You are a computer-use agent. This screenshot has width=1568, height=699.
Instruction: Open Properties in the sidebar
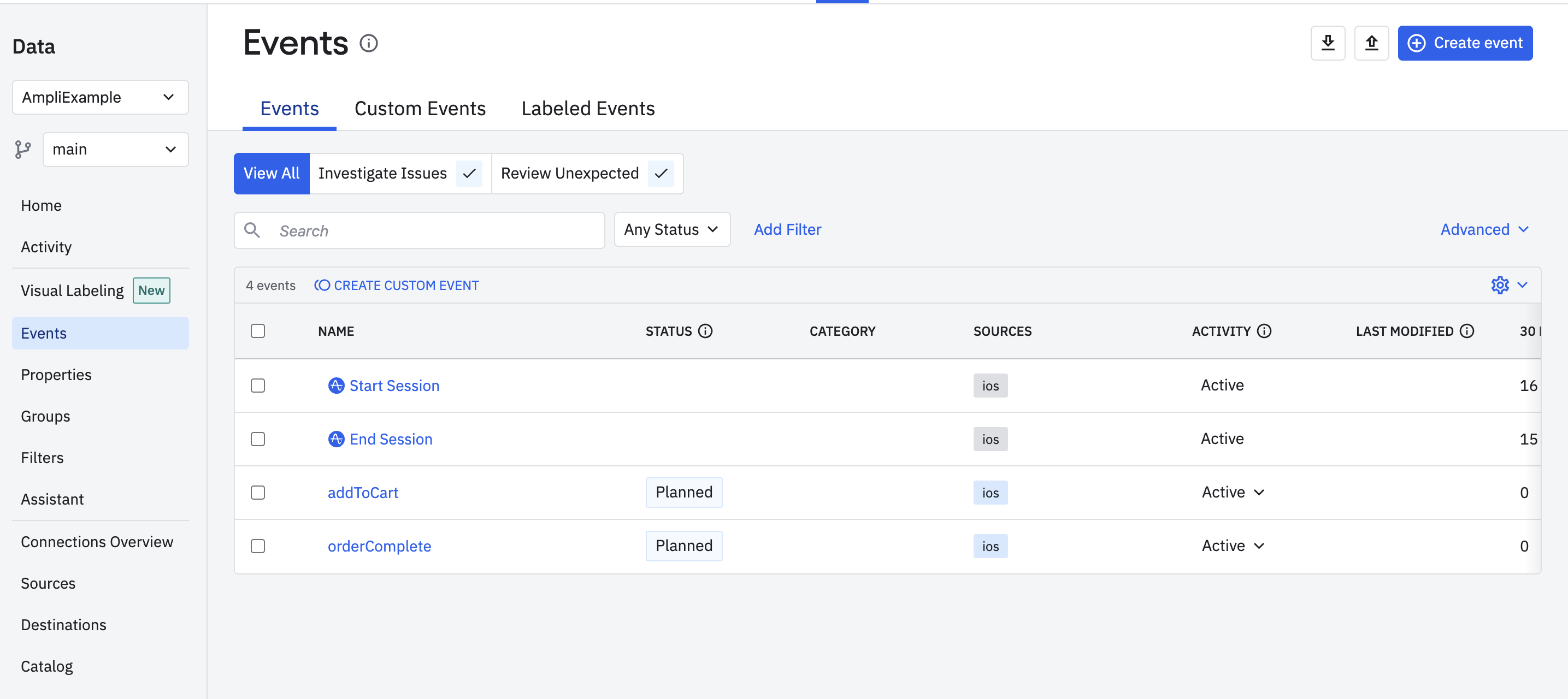click(x=56, y=375)
